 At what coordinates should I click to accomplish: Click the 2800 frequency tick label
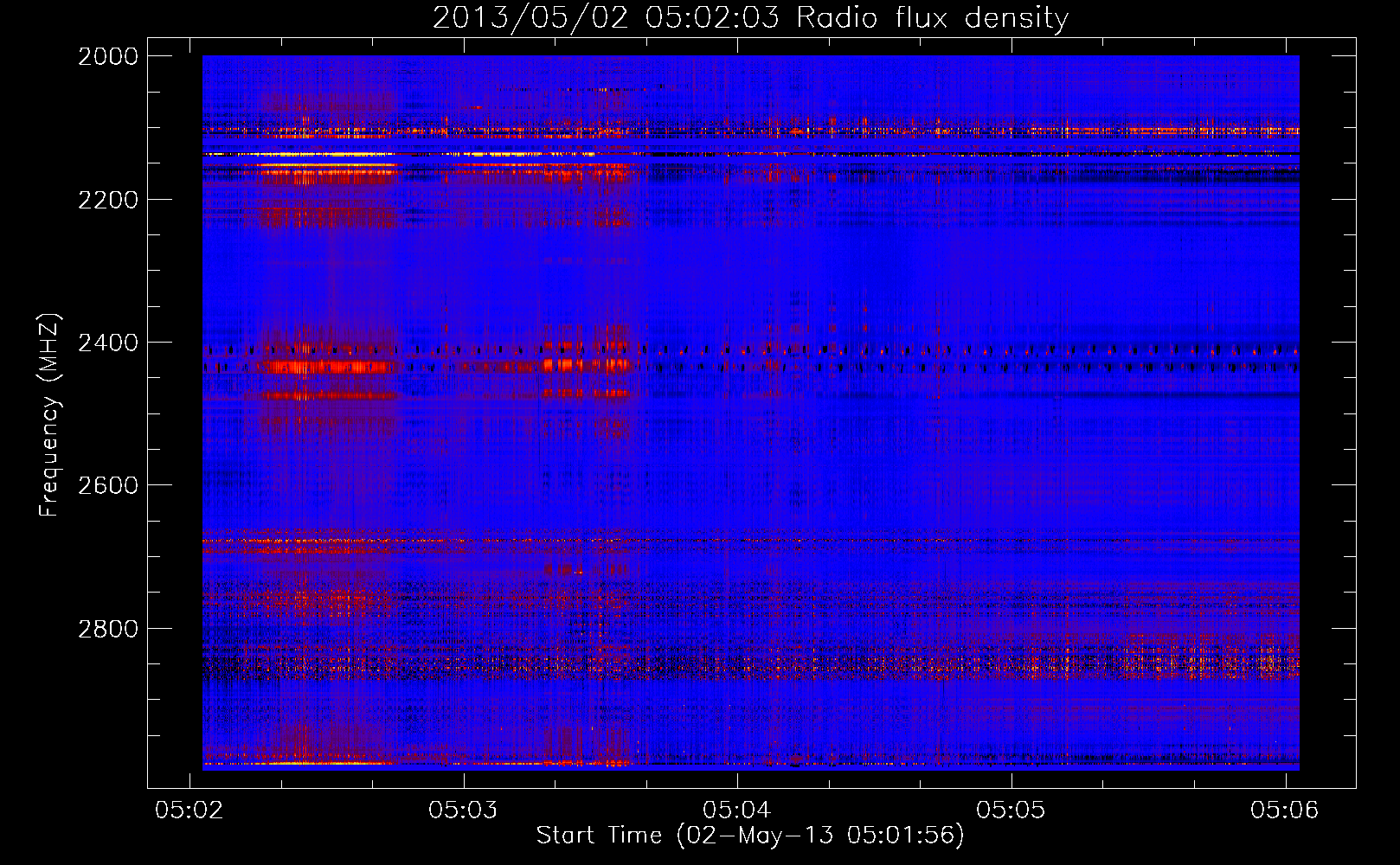108,629
